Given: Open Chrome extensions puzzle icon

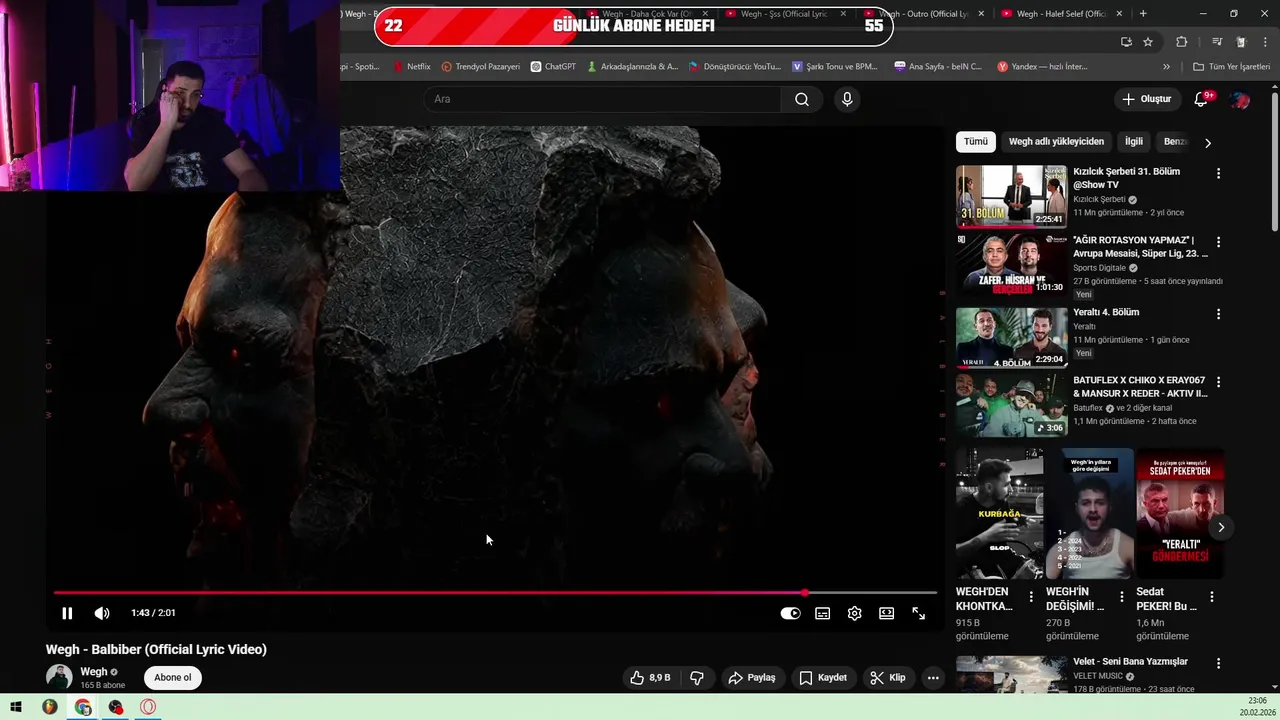Looking at the screenshot, I should 1181,42.
